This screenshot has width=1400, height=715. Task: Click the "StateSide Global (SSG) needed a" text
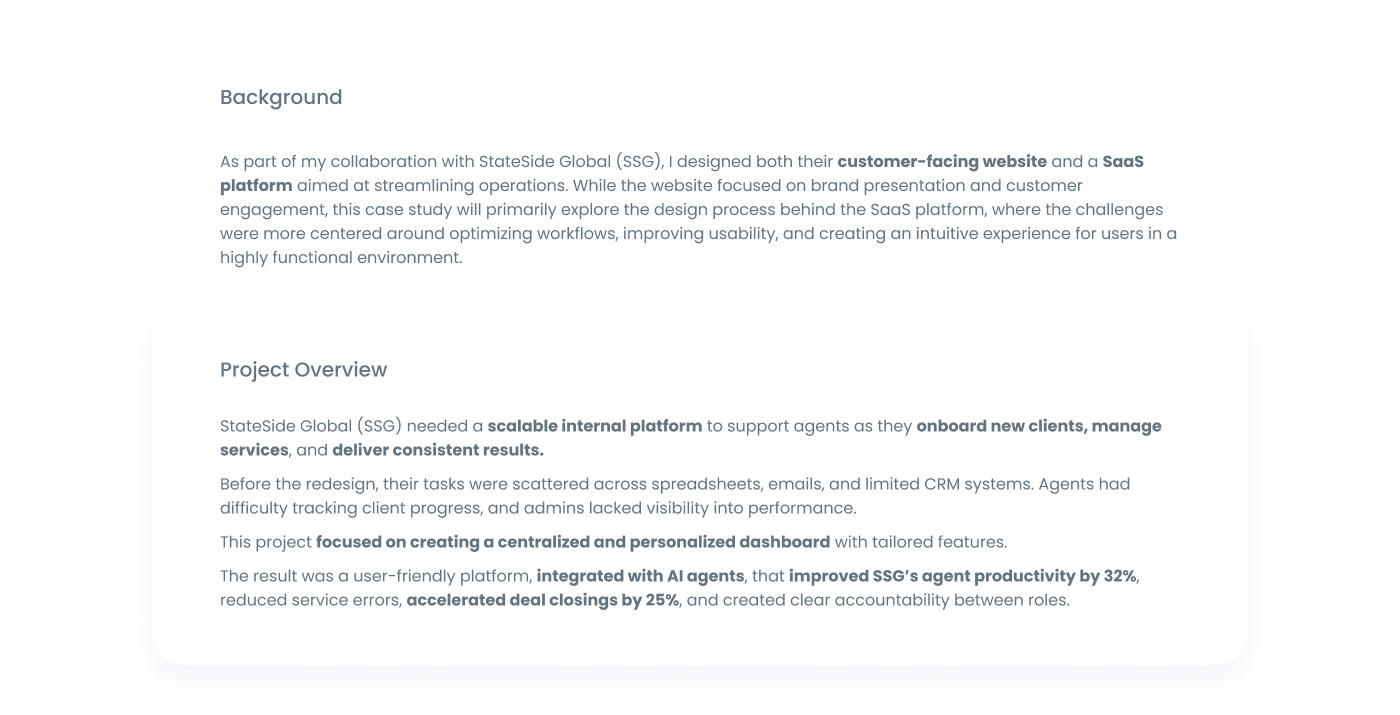pyautogui.click(x=351, y=426)
